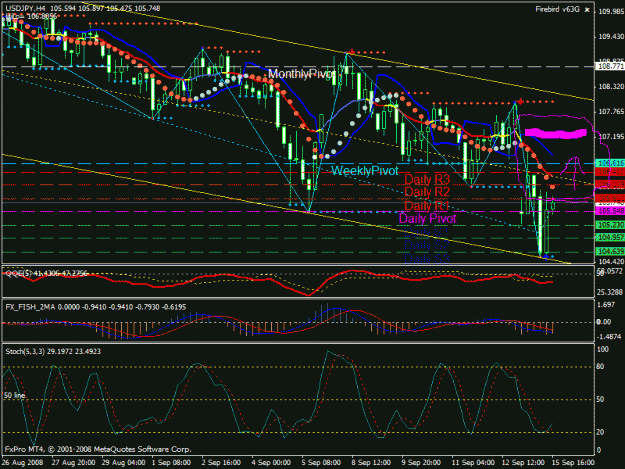Click the Daily R2 resistance label
This screenshot has height=469, width=625.
(x=427, y=192)
